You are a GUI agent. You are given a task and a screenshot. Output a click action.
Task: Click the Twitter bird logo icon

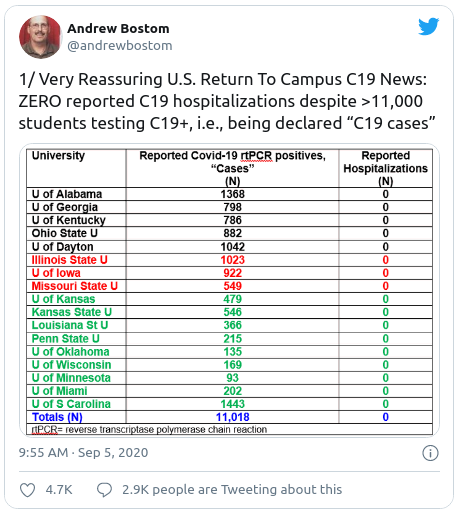429,26
